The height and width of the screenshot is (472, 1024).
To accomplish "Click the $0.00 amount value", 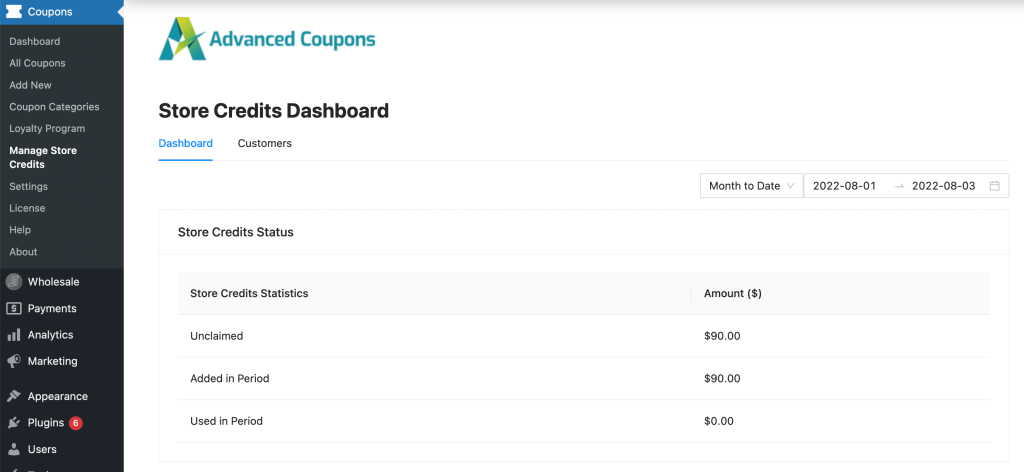I will (x=719, y=421).
